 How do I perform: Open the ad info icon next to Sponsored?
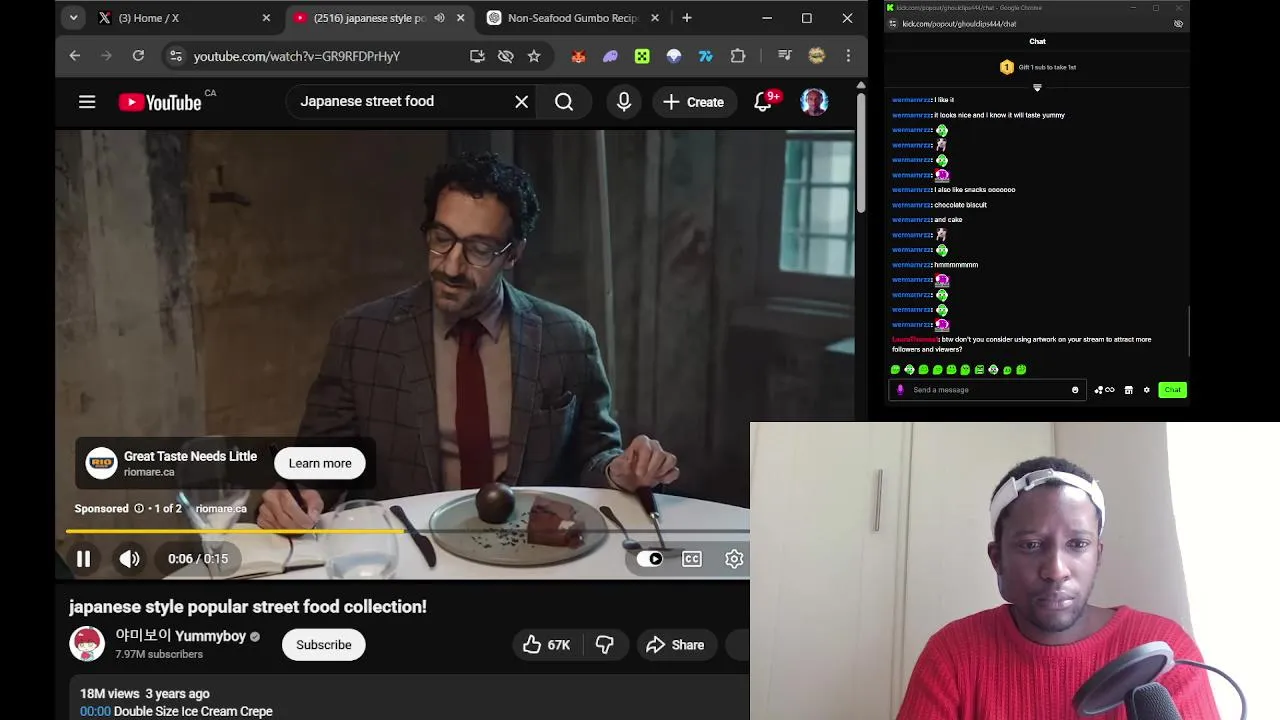[139, 508]
